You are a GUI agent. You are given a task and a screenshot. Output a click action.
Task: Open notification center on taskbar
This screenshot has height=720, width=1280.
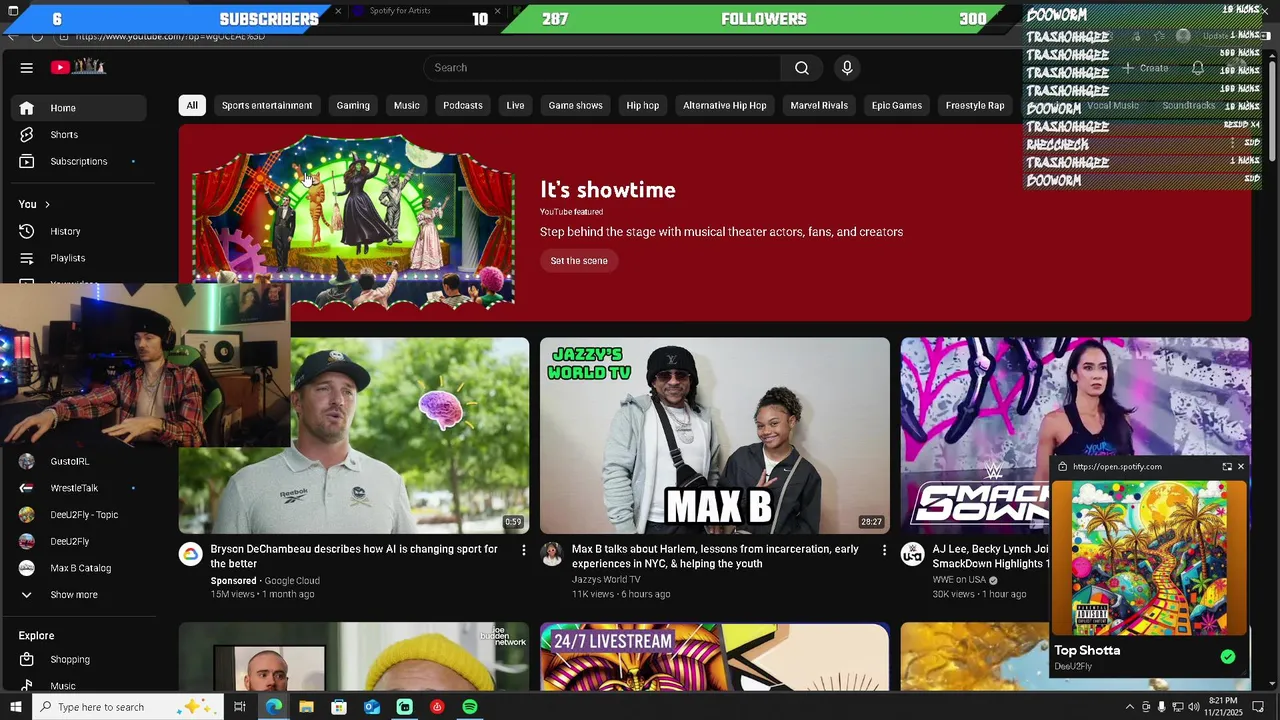click(x=1259, y=707)
